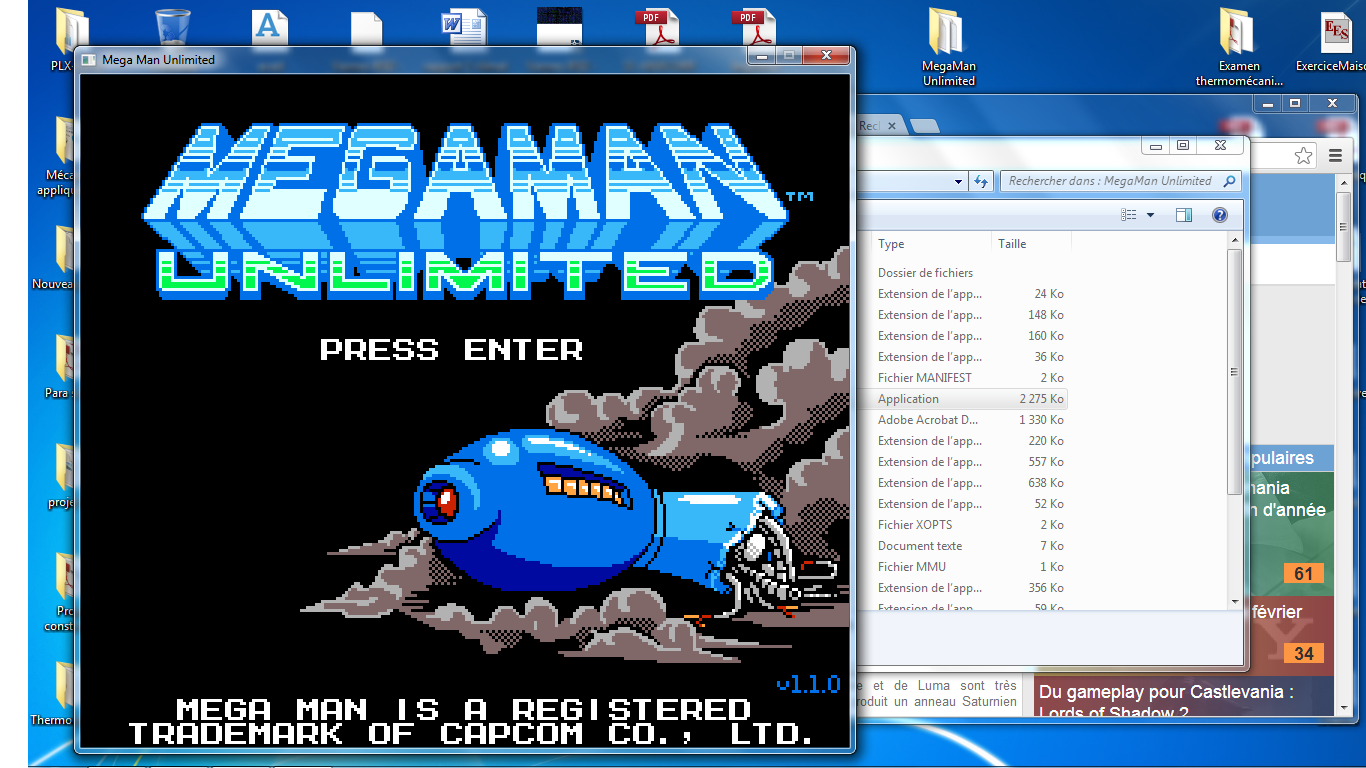Click the Explorer file list scrollbar thumb

tap(1234, 371)
